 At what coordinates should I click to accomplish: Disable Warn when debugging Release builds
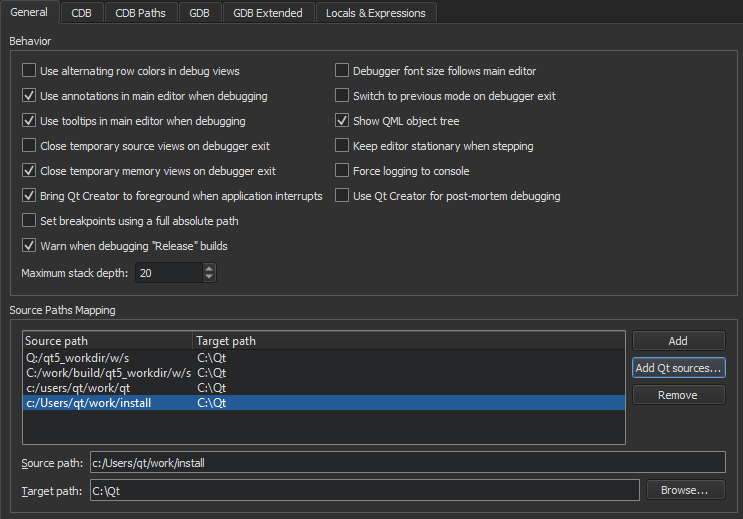coord(29,246)
